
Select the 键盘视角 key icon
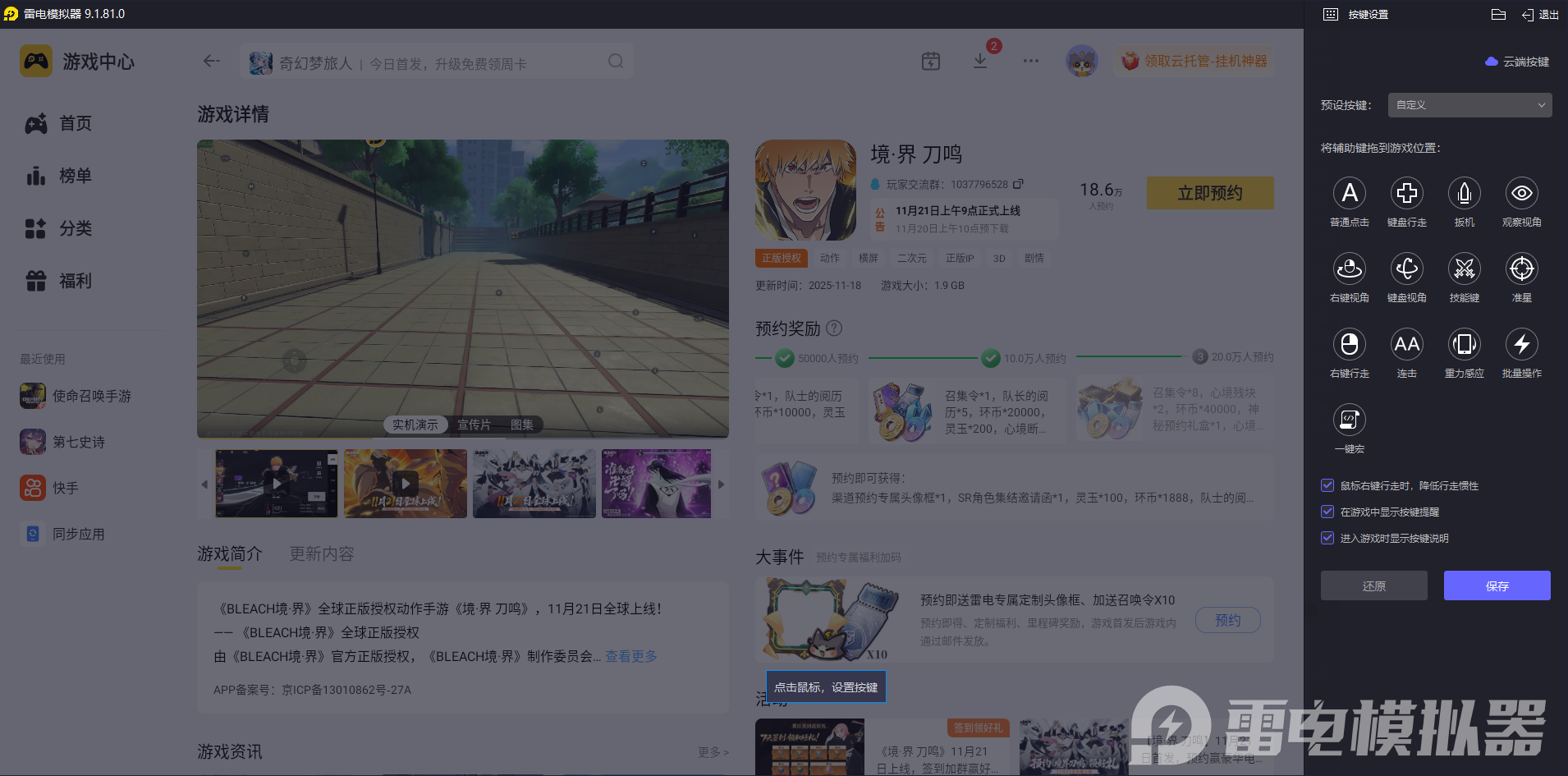[x=1406, y=269]
